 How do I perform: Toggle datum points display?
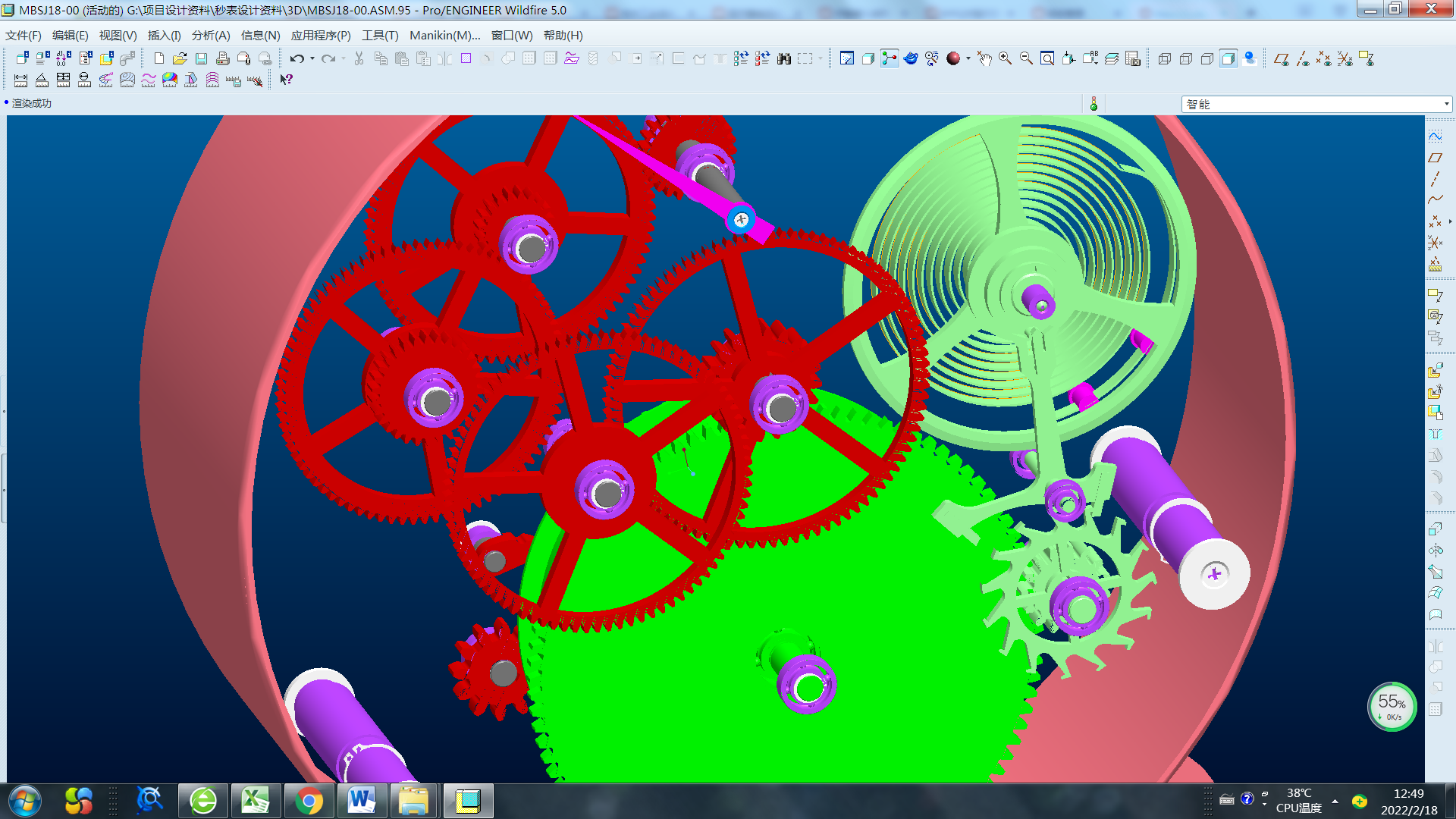tap(1324, 58)
